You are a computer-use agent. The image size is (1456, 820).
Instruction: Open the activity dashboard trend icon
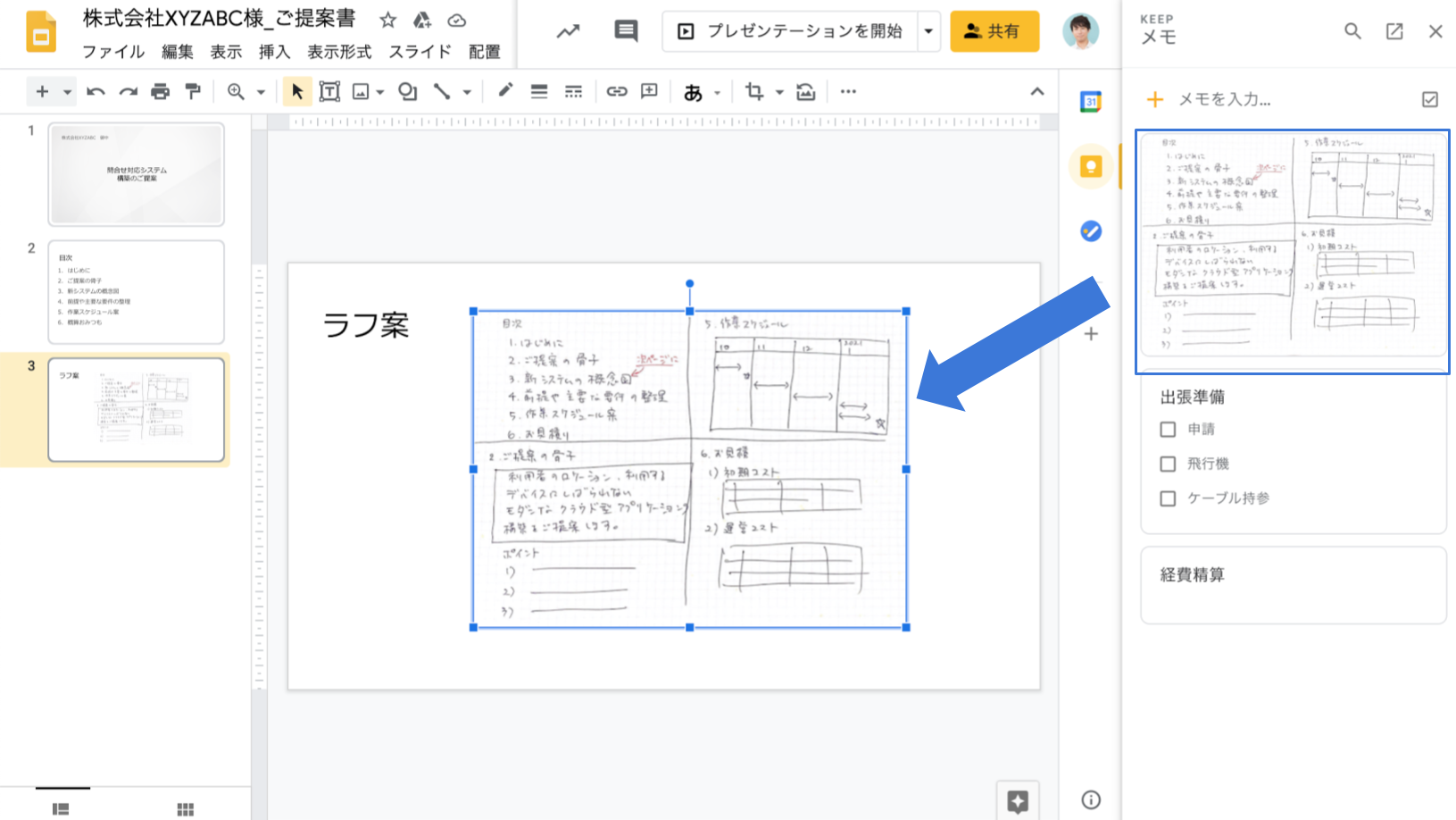(x=568, y=31)
